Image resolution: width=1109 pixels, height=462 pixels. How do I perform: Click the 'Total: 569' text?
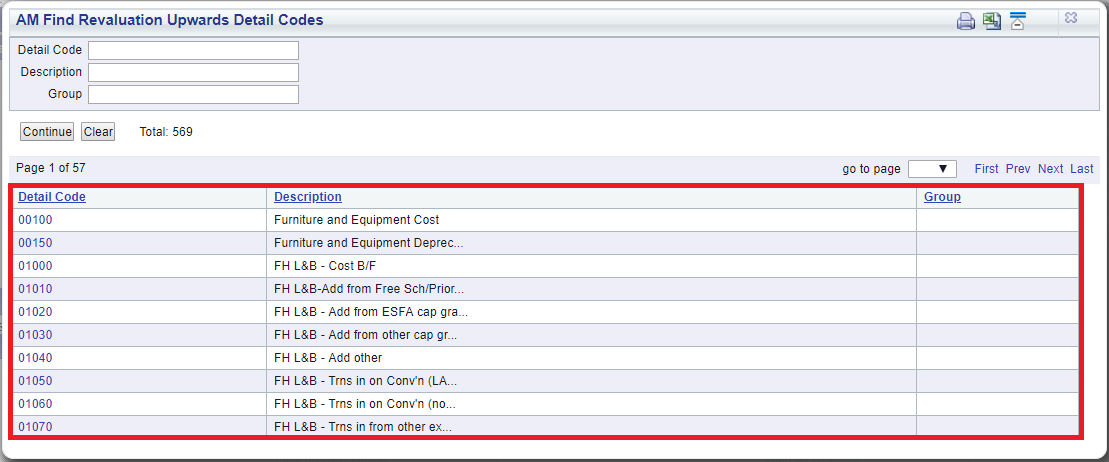(166, 132)
